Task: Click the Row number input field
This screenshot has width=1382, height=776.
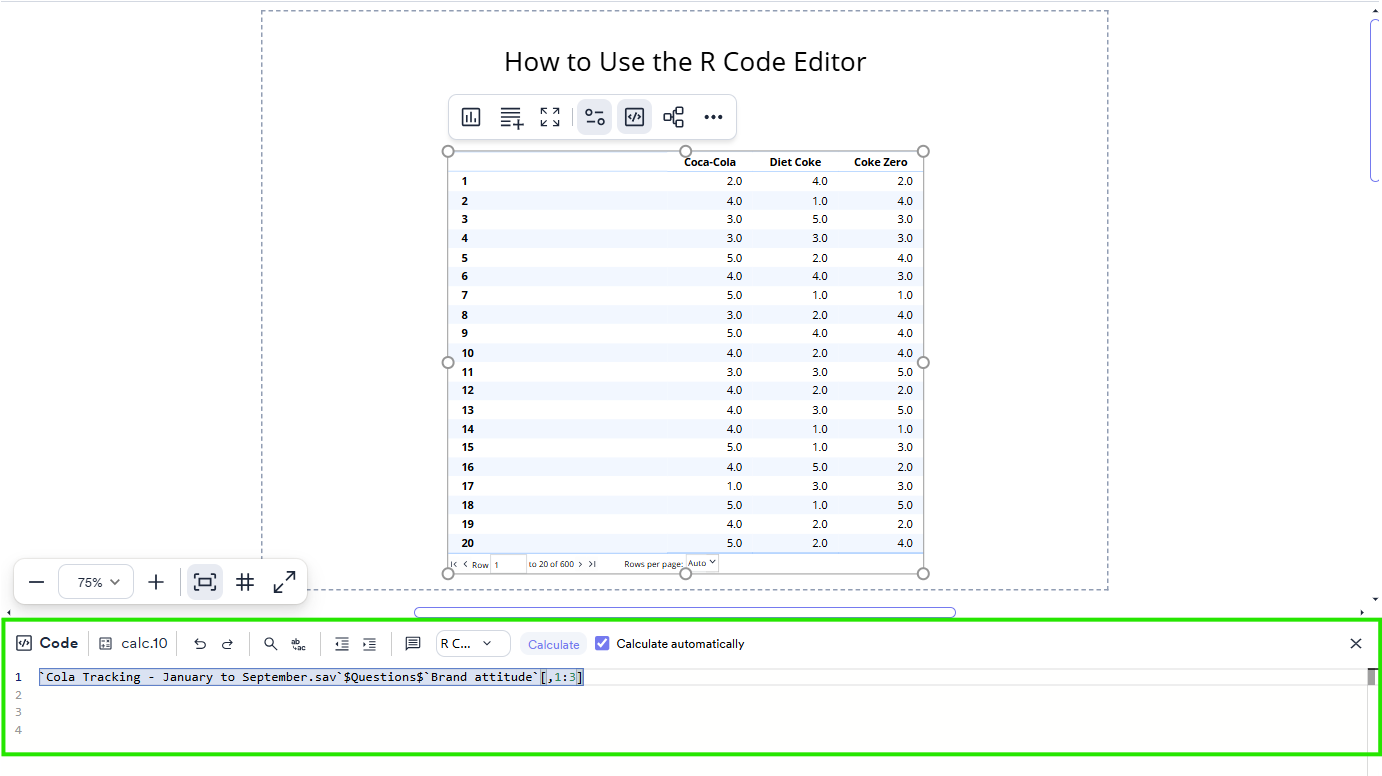Action: coord(508,564)
